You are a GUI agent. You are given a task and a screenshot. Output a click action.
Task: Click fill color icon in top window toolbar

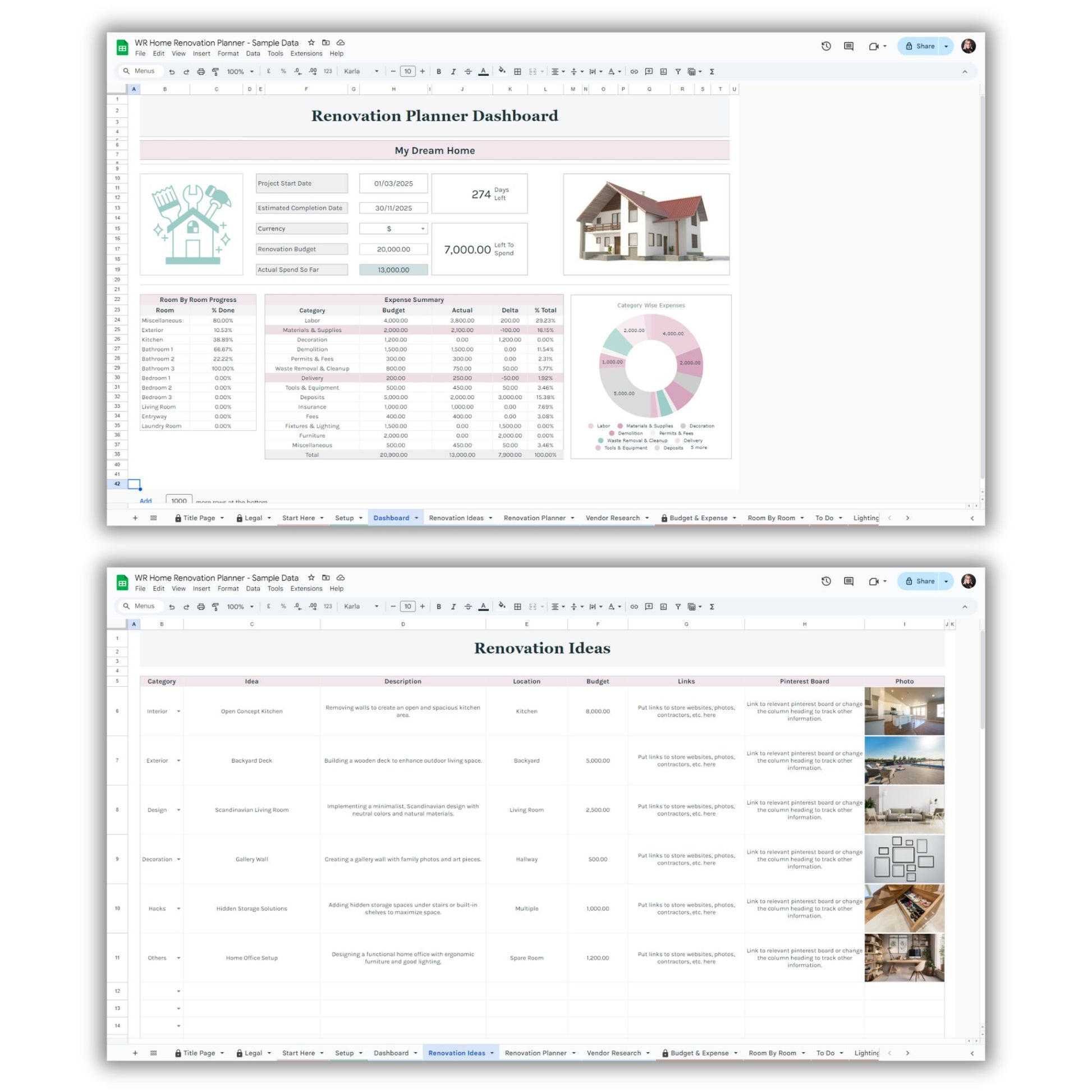501,71
